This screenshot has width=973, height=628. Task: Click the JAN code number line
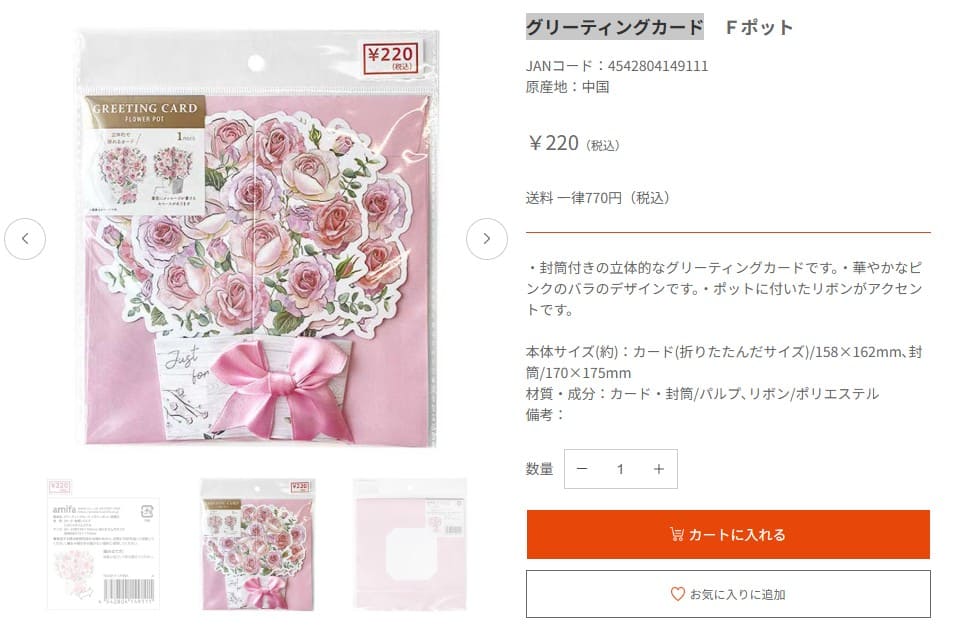click(x=617, y=66)
